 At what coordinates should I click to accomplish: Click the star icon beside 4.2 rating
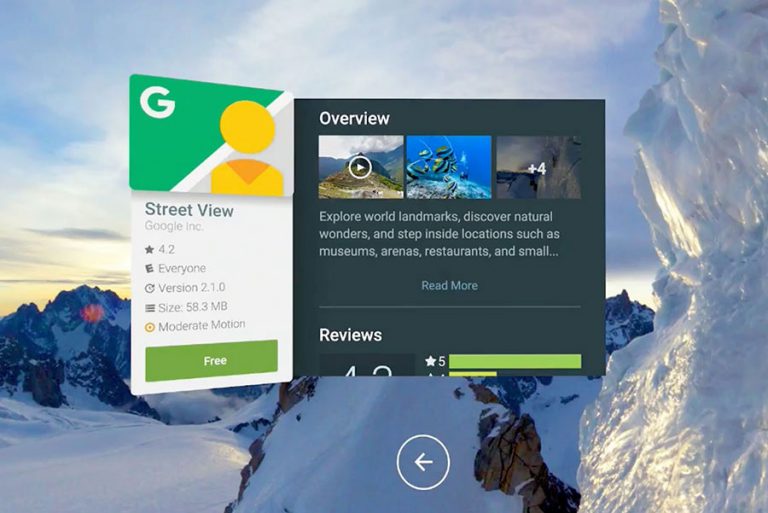coord(150,250)
